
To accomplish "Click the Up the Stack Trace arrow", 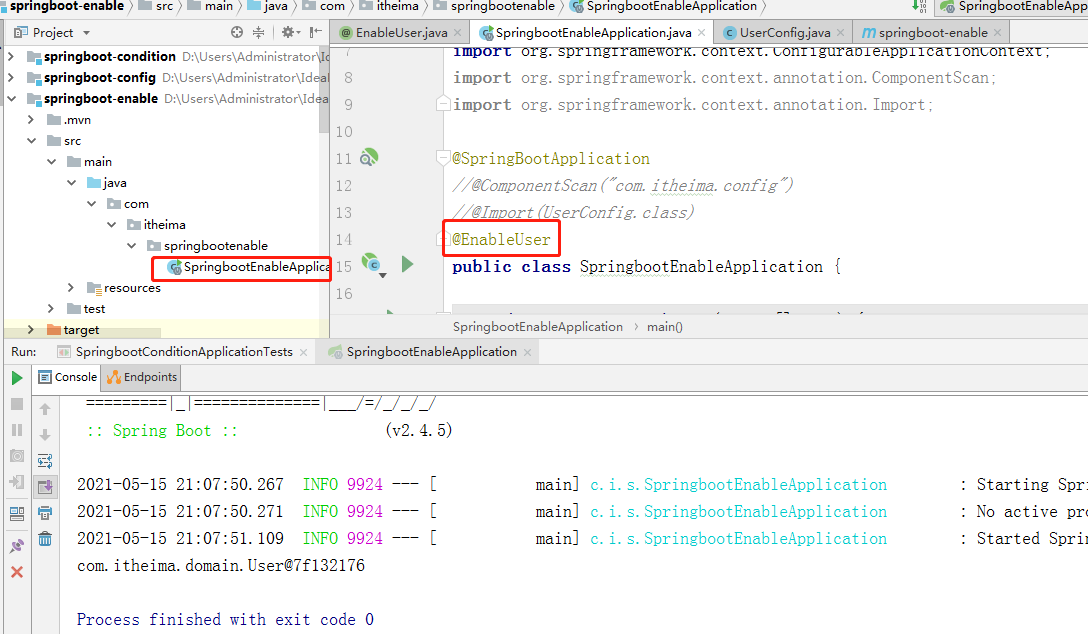I will [45, 409].
